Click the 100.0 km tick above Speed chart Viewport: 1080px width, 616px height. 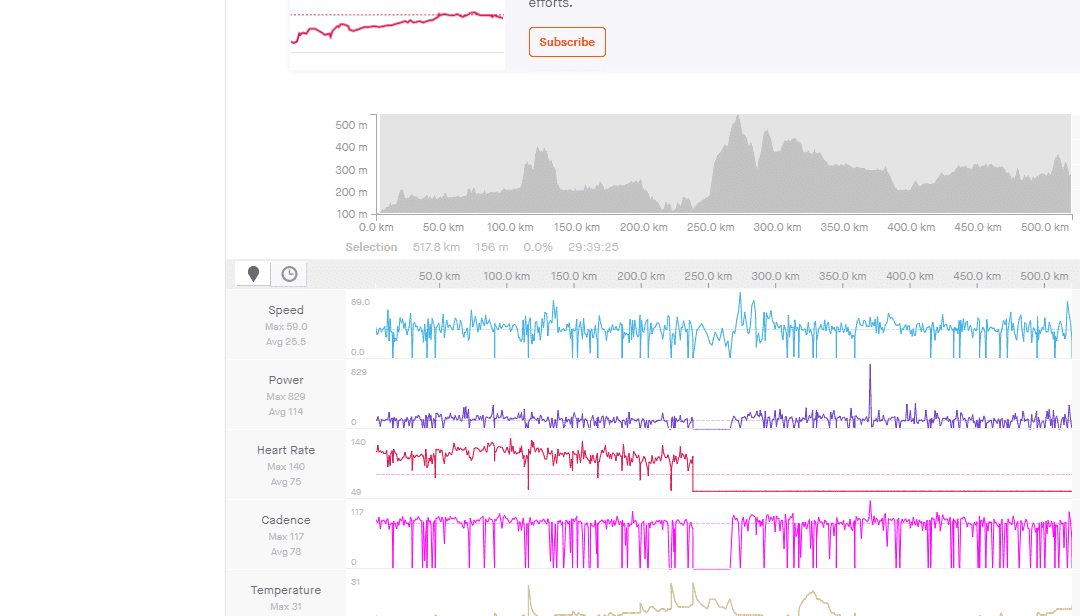[x=507, y=276]
